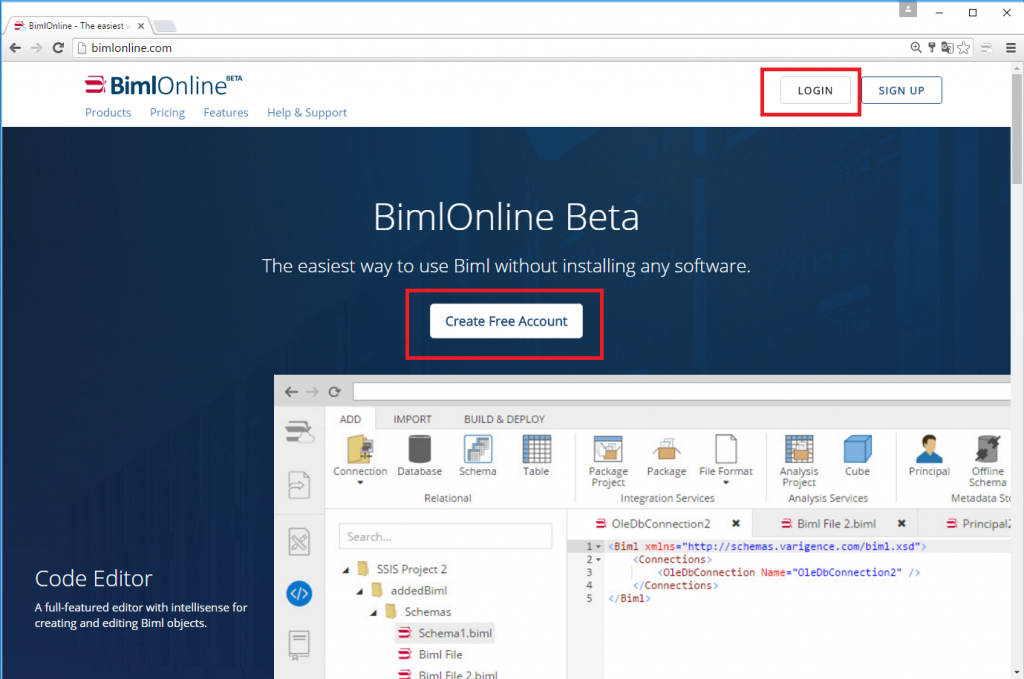Switch to the ADD ribbon tab
The height and width of the screenshot is (679, 1024).
(x=350, y=419)
